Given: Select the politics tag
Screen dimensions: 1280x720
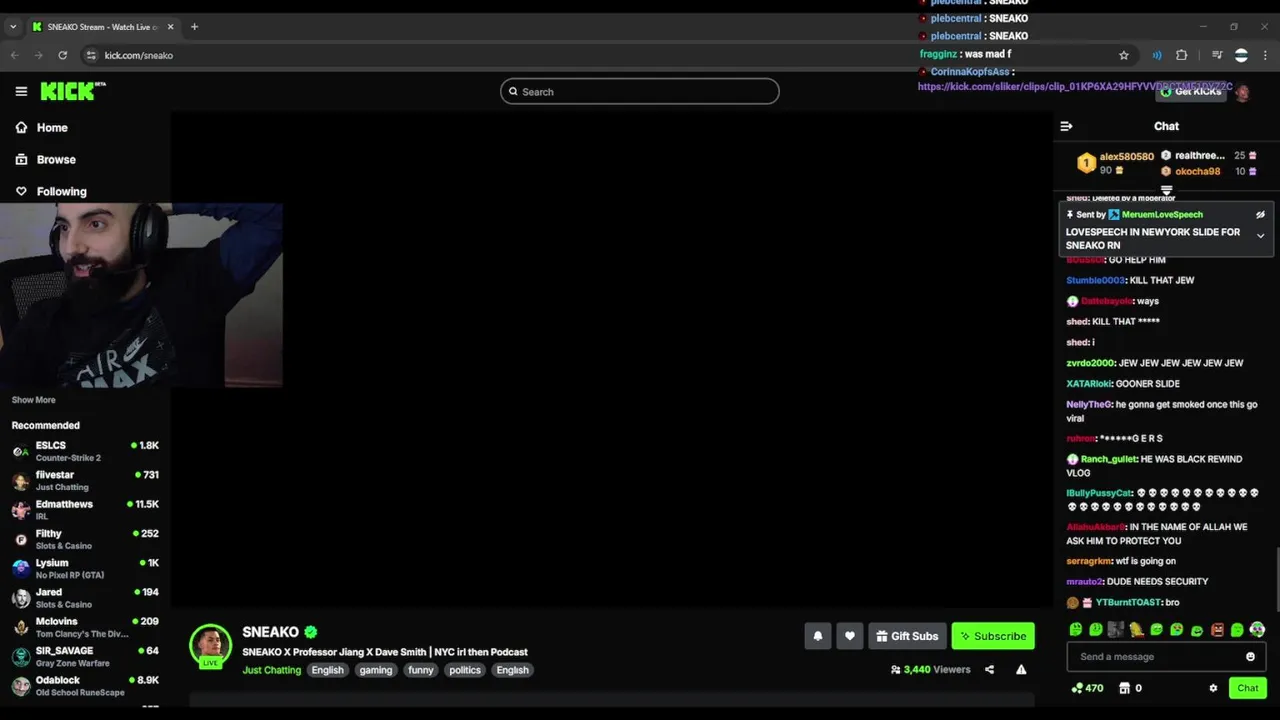Looking at the screenshot, I should click(x=465, y=670).
